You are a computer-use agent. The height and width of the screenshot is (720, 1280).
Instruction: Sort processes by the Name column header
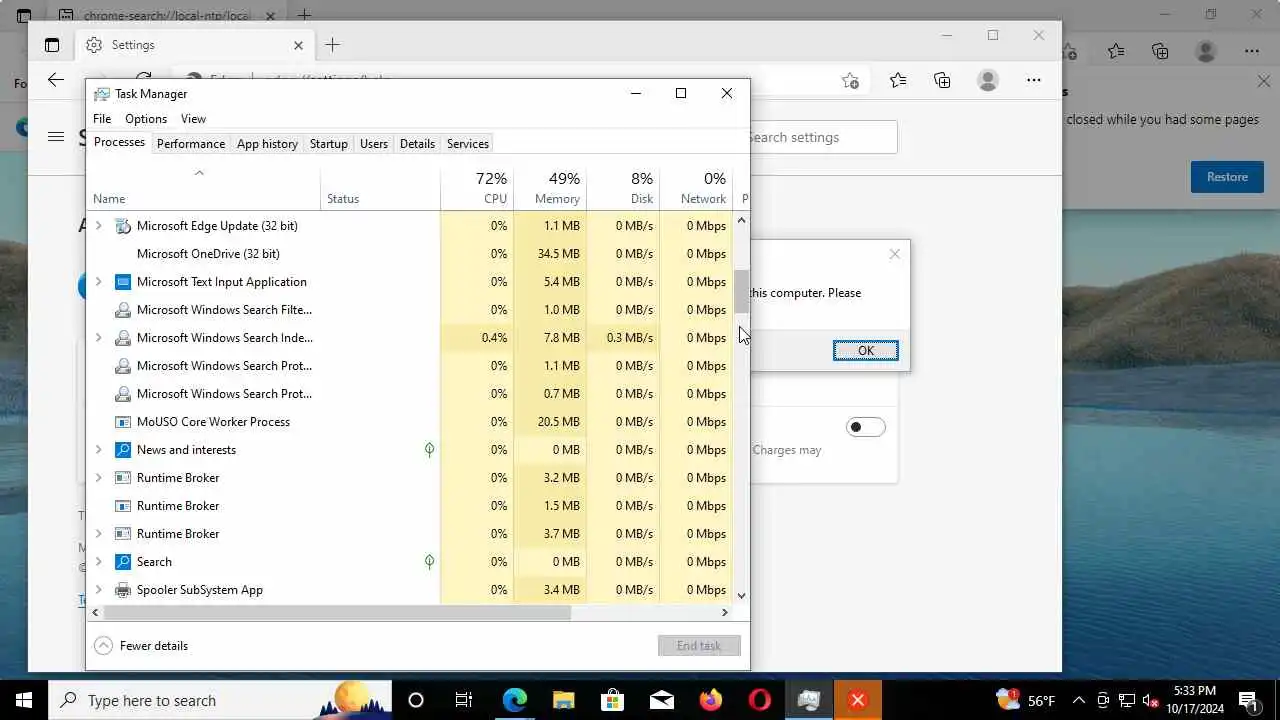coord(204,187)
